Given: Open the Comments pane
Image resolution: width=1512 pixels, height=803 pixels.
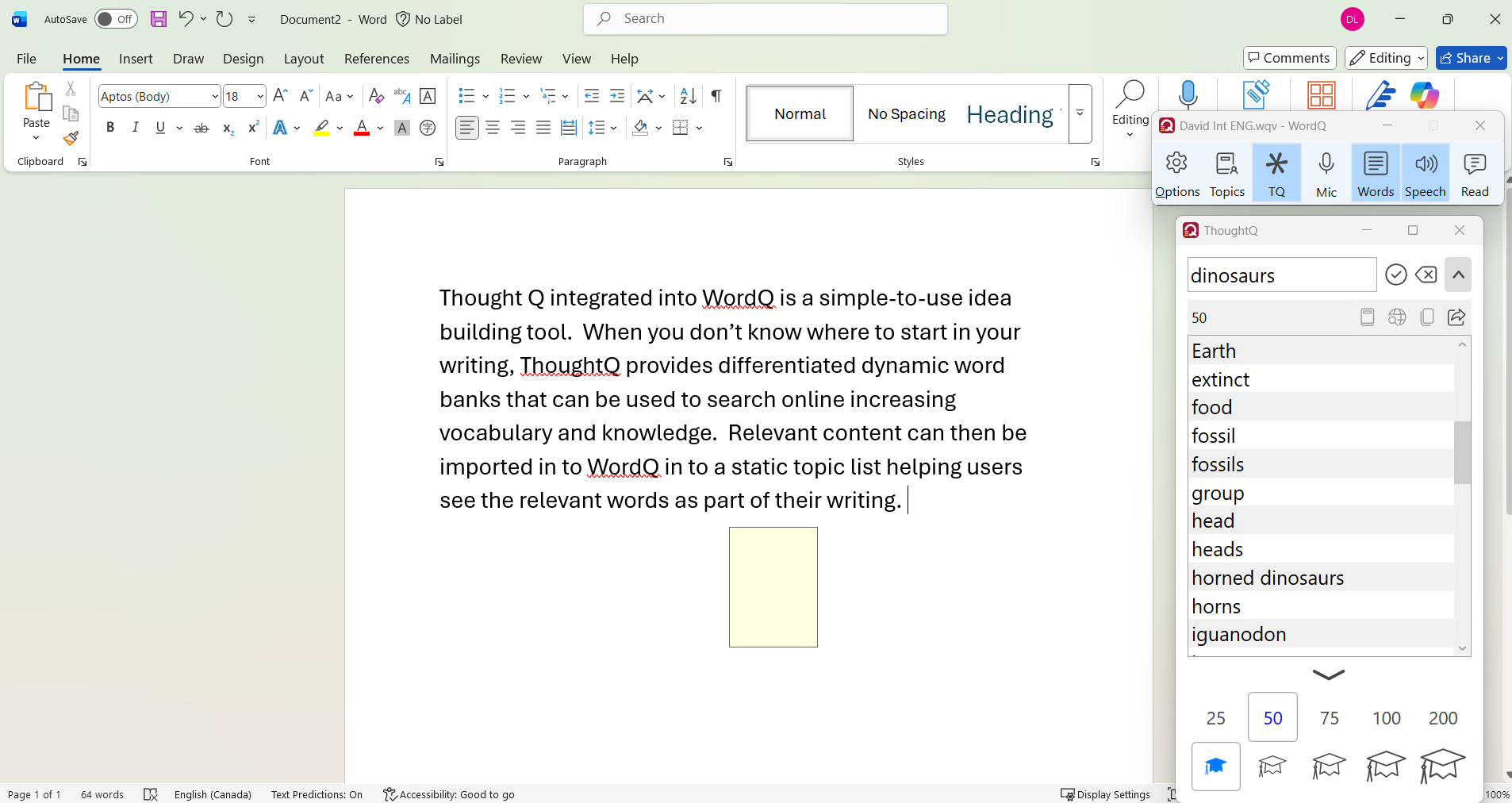Looking at the screenshot, I should (1290, 58).
